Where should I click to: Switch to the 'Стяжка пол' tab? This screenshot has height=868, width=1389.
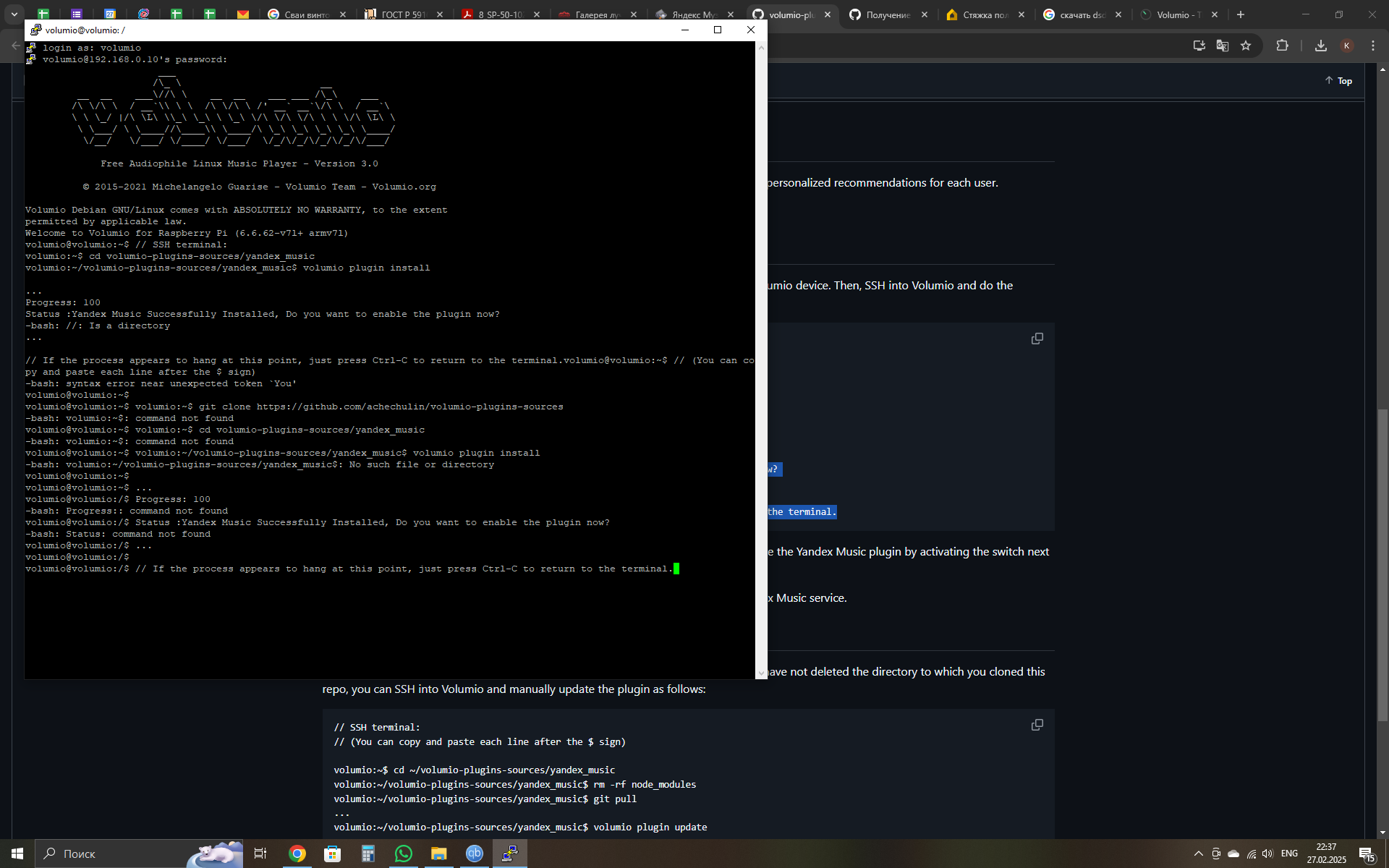coord(986,14)
